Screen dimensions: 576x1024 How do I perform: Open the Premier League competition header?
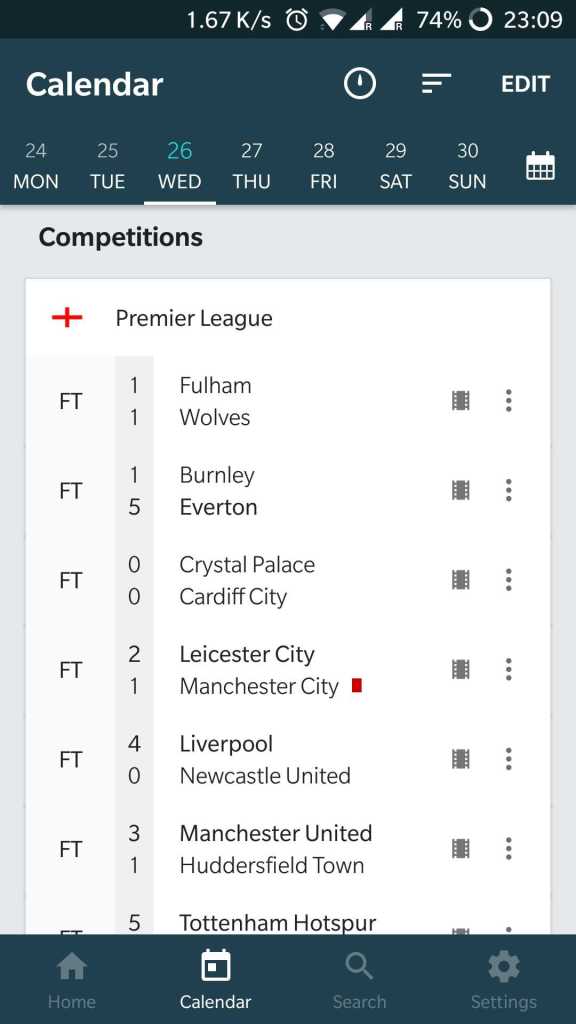[x=288, y=318]
